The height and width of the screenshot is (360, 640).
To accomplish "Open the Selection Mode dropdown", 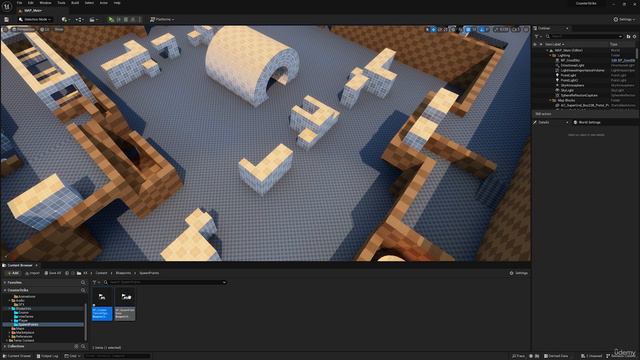I will [35, 19].
